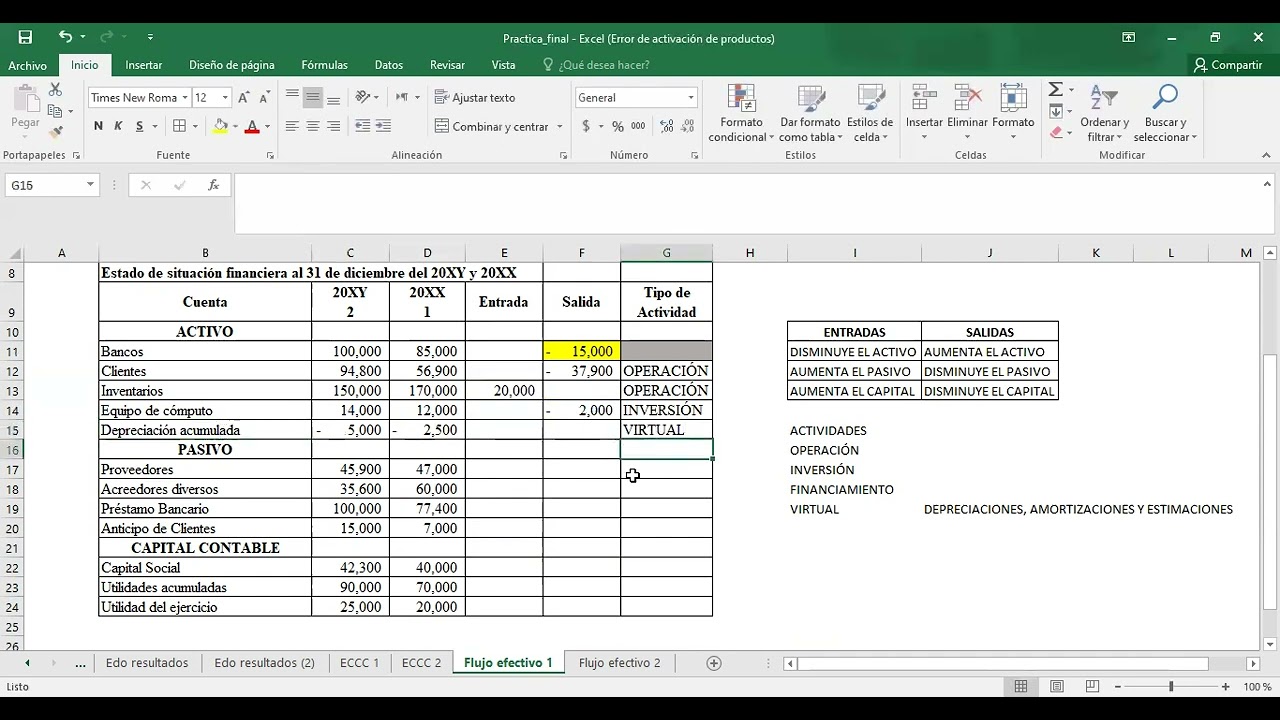1280x720 pixels.
Task: Click Combinar y centrar button
Action: 492,126
